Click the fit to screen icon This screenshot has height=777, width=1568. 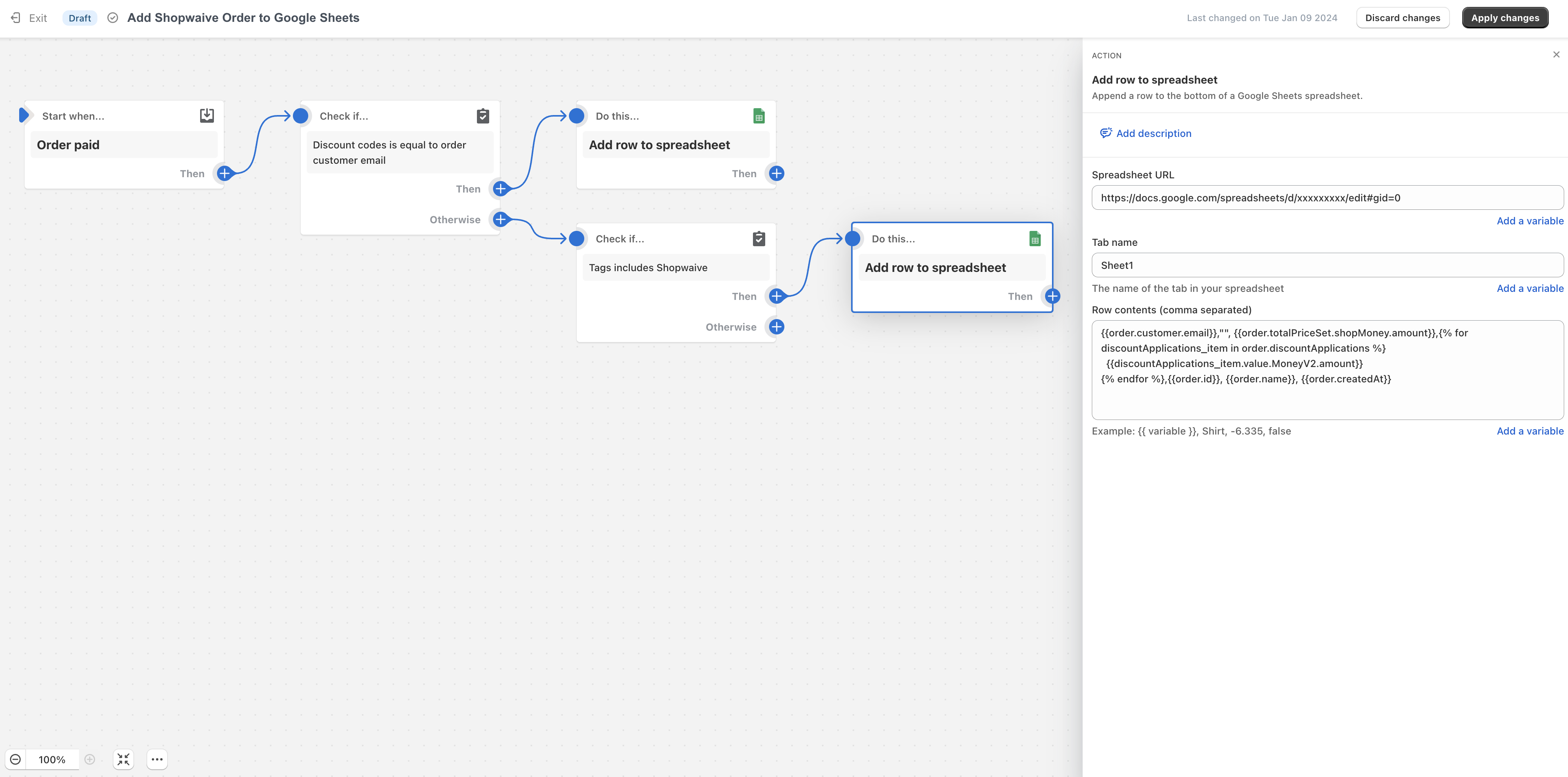123,759
